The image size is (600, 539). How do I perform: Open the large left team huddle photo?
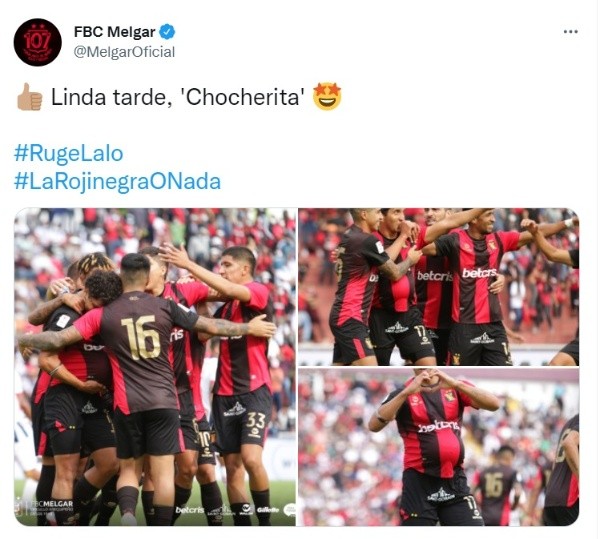(x=155, y=367)
